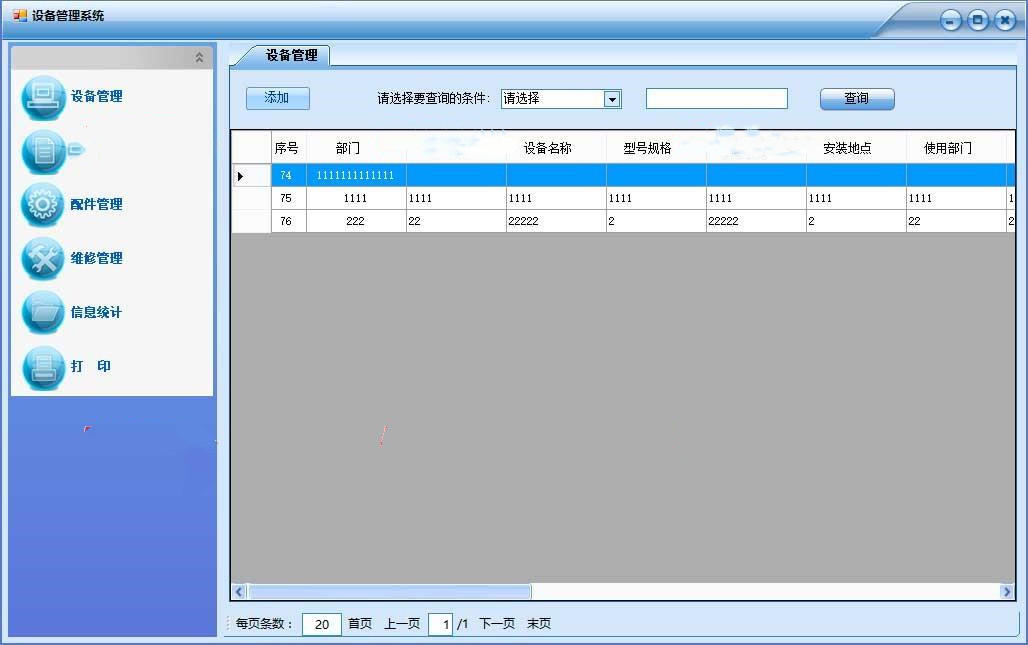Click the app logo in title bar

click(x=20, y=15)
